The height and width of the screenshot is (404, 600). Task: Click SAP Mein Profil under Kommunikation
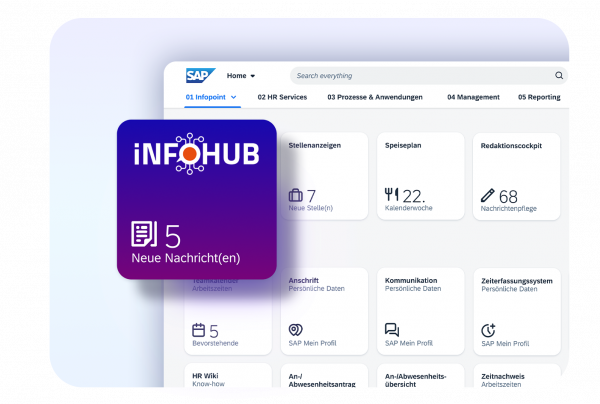409,343
